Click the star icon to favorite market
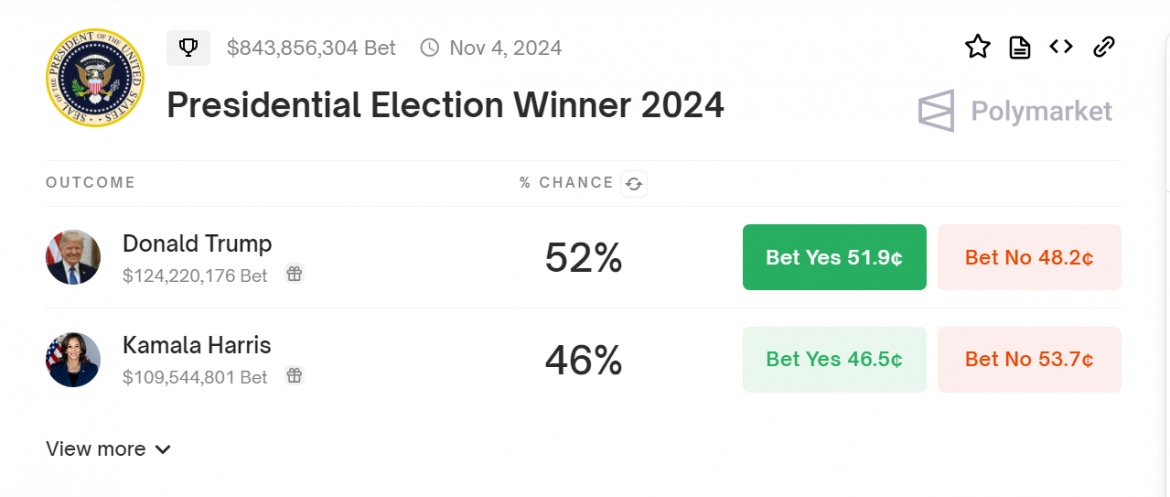Image resolution: width=1170 pixels, height=497 pixels. (x=977, y=47)
